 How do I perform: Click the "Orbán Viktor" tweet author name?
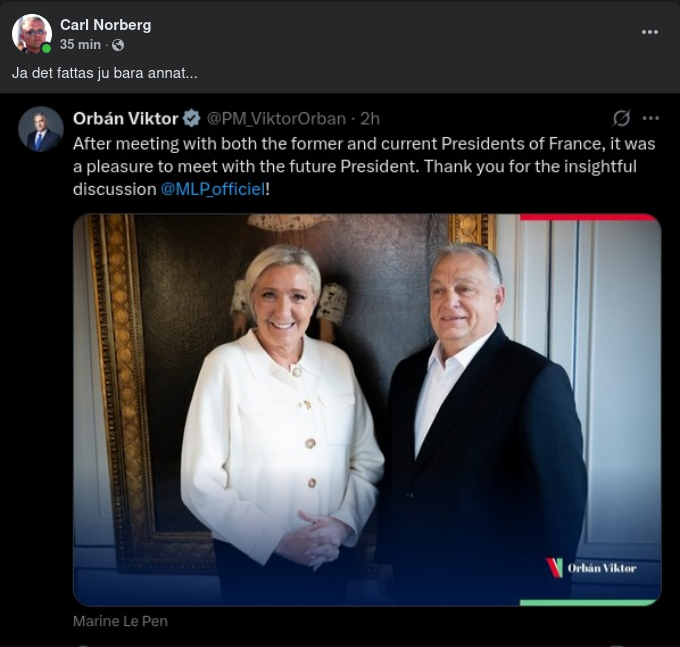click(123, 119)
